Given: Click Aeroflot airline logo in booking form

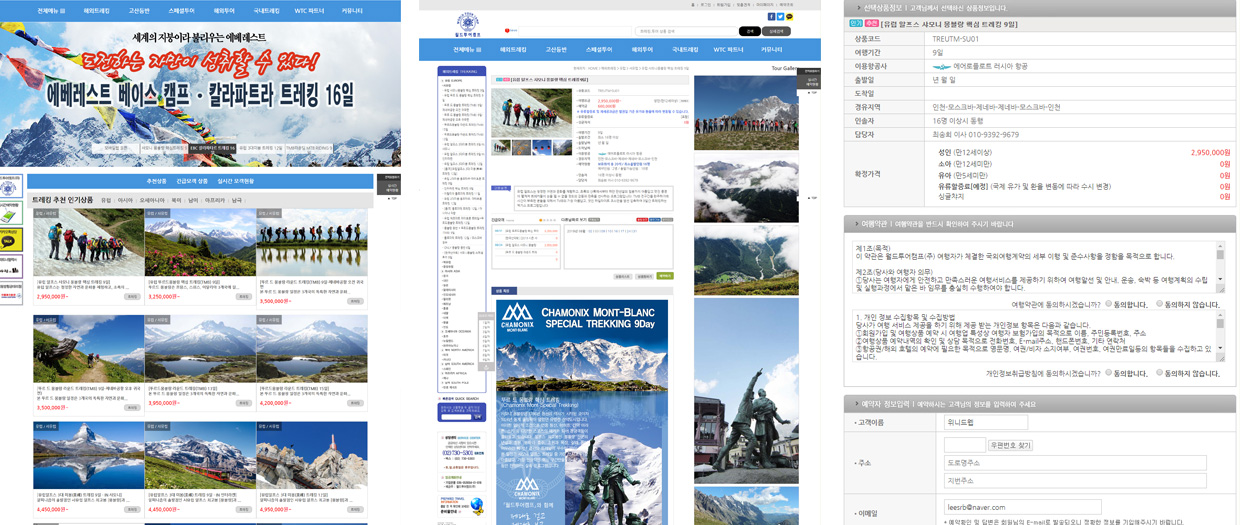Looking at the screenshot, I should coord(941,67).
